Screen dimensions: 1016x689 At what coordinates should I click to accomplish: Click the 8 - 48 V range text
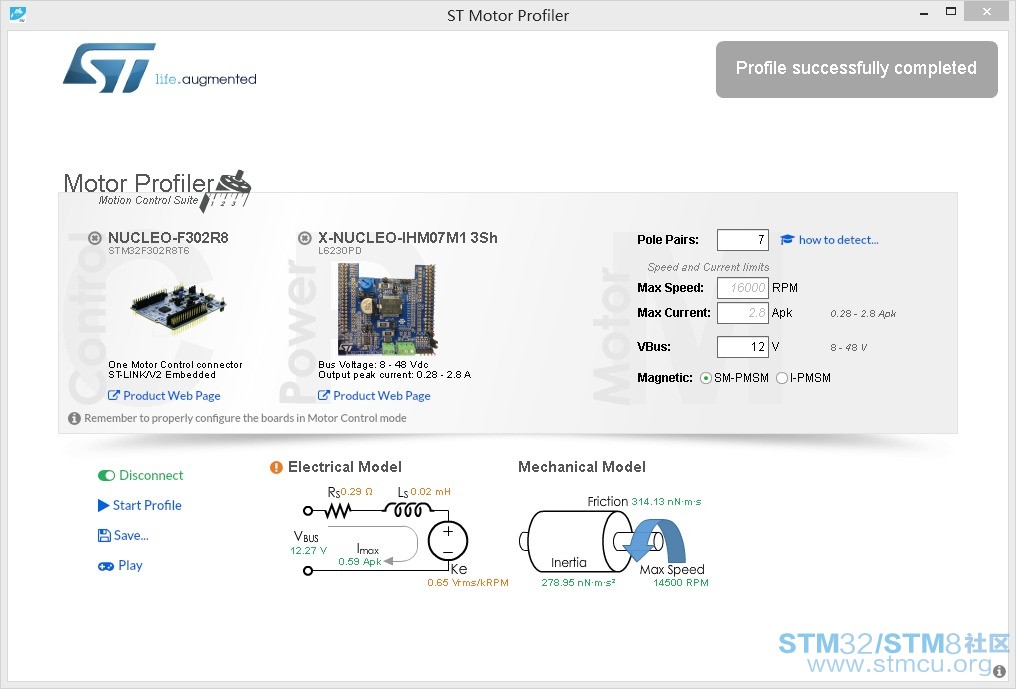pos(849,347)
